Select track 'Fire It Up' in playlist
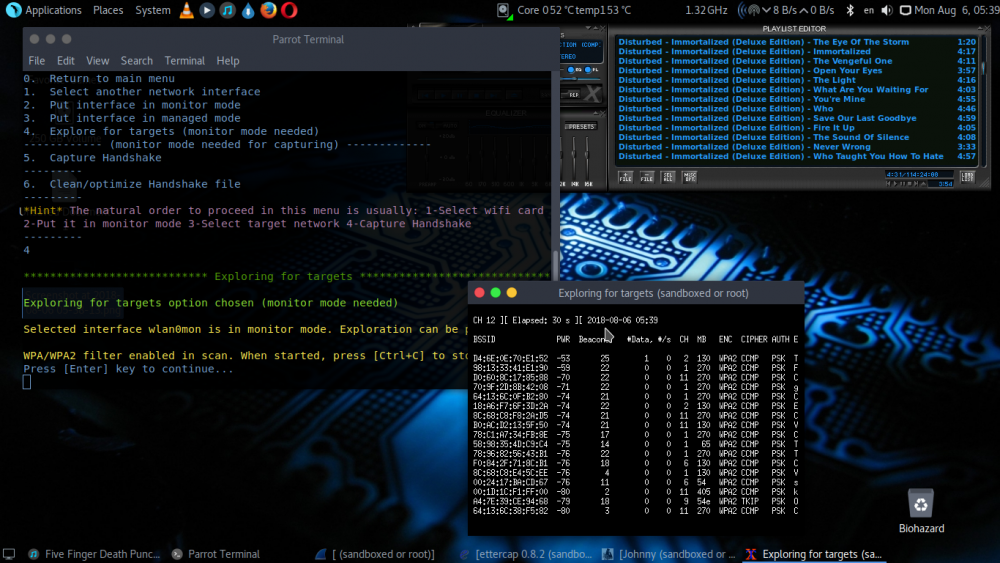The height and width of the screenshot is (563, 1000). tap(797, 128)
